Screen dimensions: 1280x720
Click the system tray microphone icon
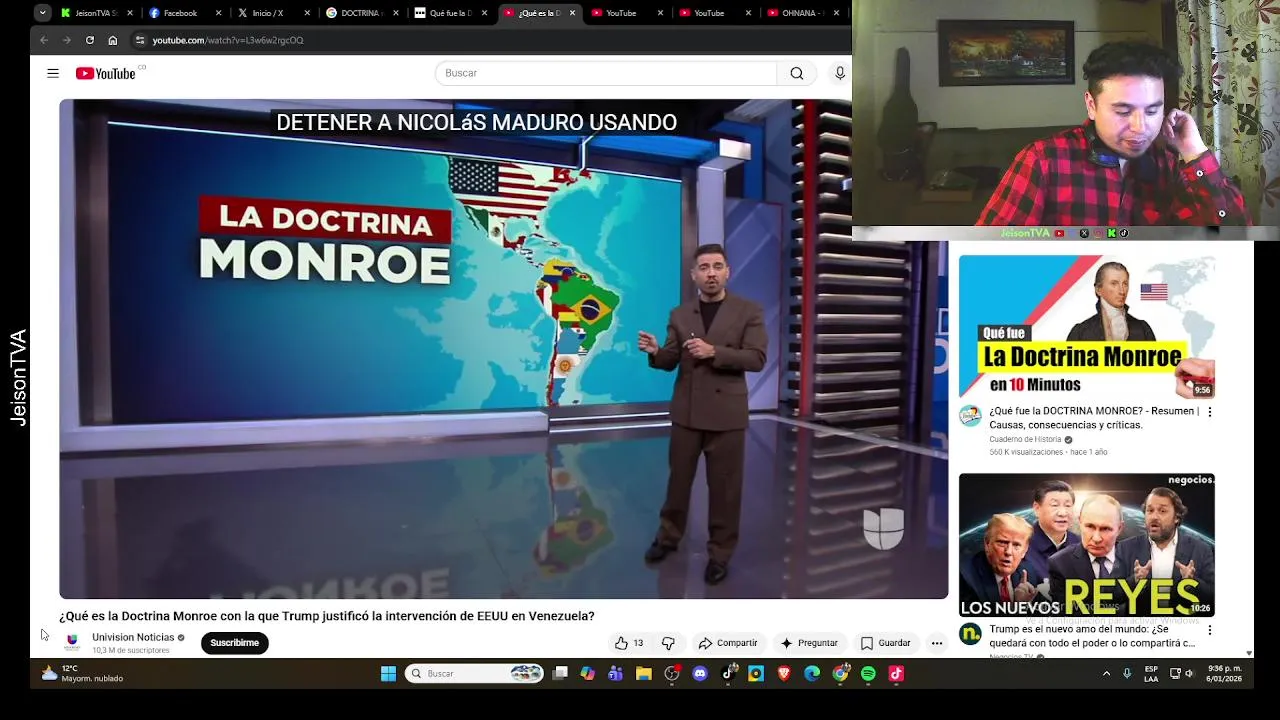click(1127, 674)
